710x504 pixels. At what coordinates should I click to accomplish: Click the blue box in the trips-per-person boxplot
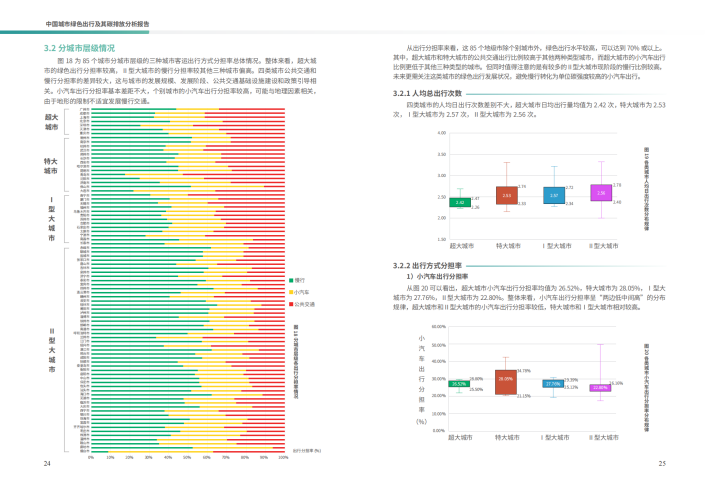[553, 195]
